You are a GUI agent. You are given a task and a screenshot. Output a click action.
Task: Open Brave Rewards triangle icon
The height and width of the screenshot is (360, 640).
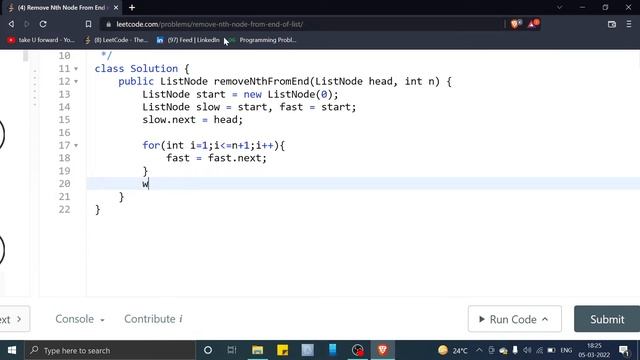pyautogui.click(x=533, y=24)
